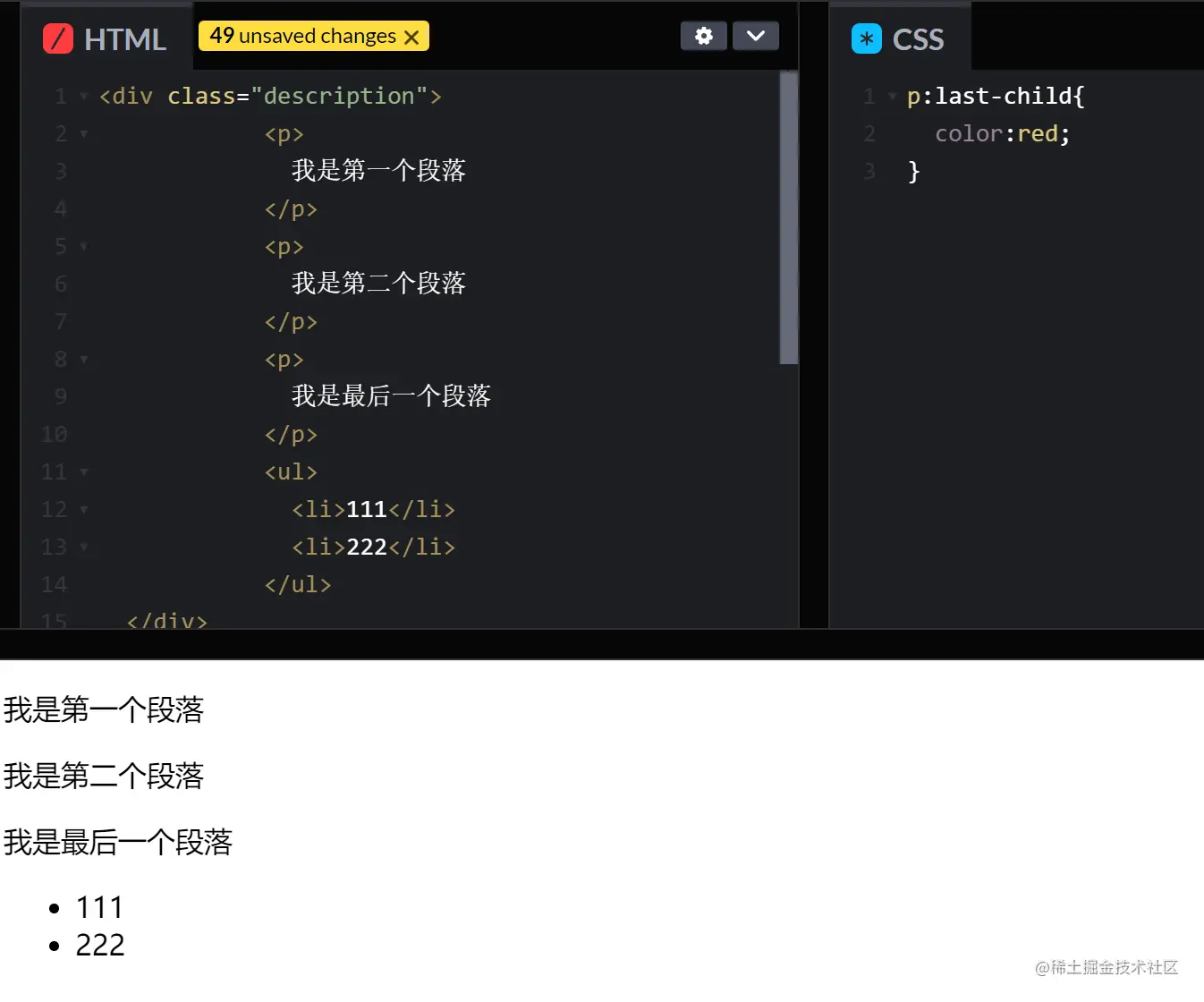Screen dimensions: 1204x1002
Task: Collapse the p tag fold on line 5
Action: point(84,246)
